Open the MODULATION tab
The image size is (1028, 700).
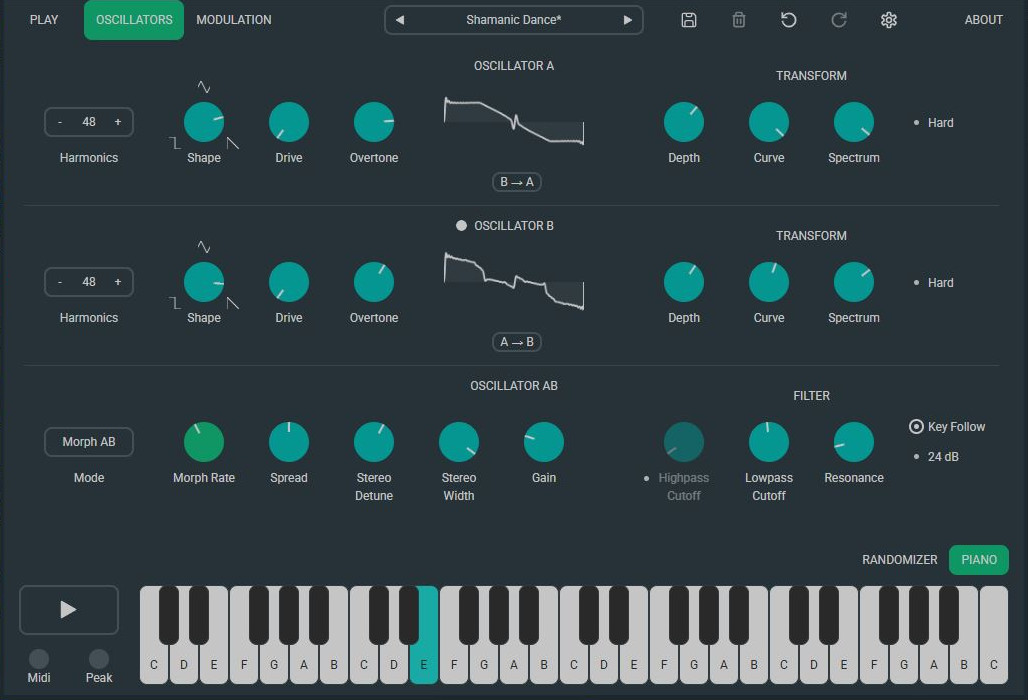233,20
